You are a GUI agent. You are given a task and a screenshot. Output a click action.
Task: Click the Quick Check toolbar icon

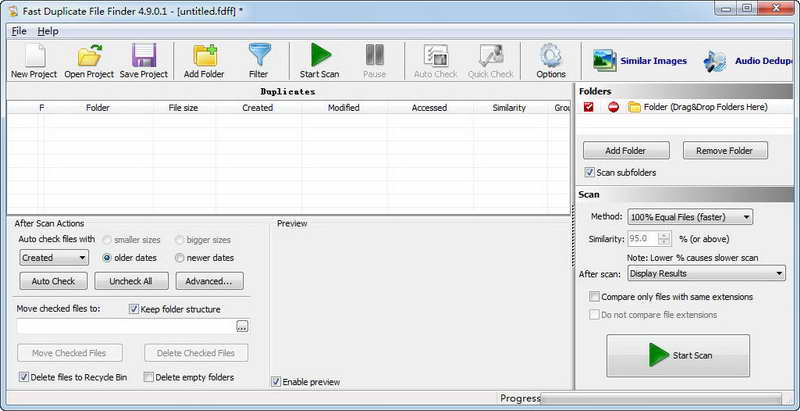click(491, 55)
